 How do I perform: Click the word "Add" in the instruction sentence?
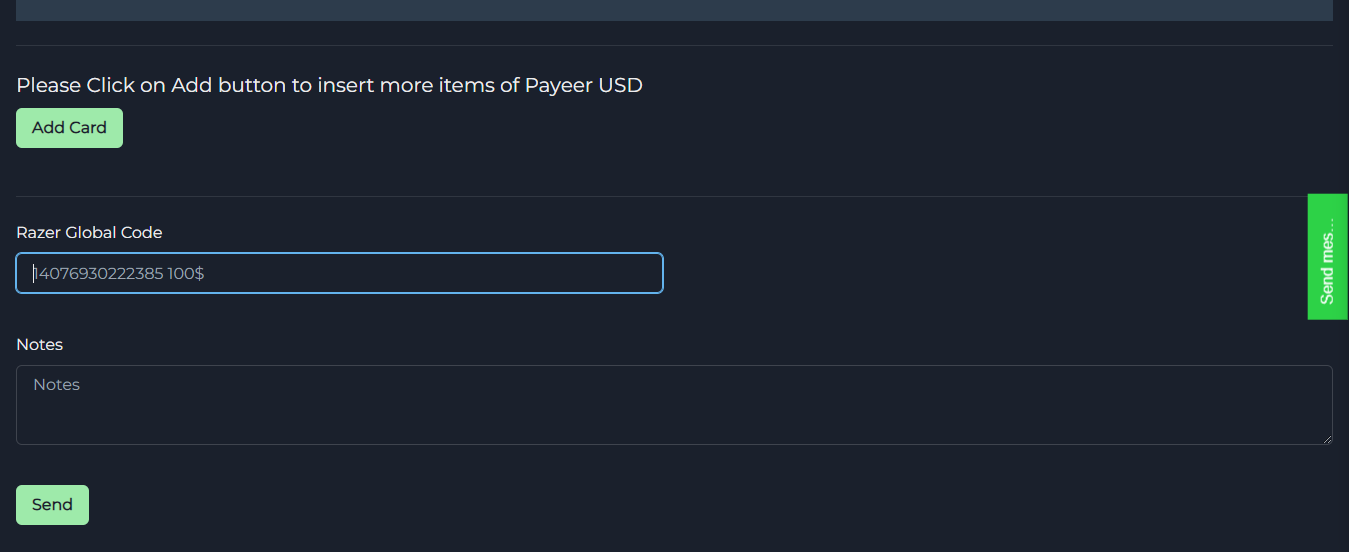point(192,85)
